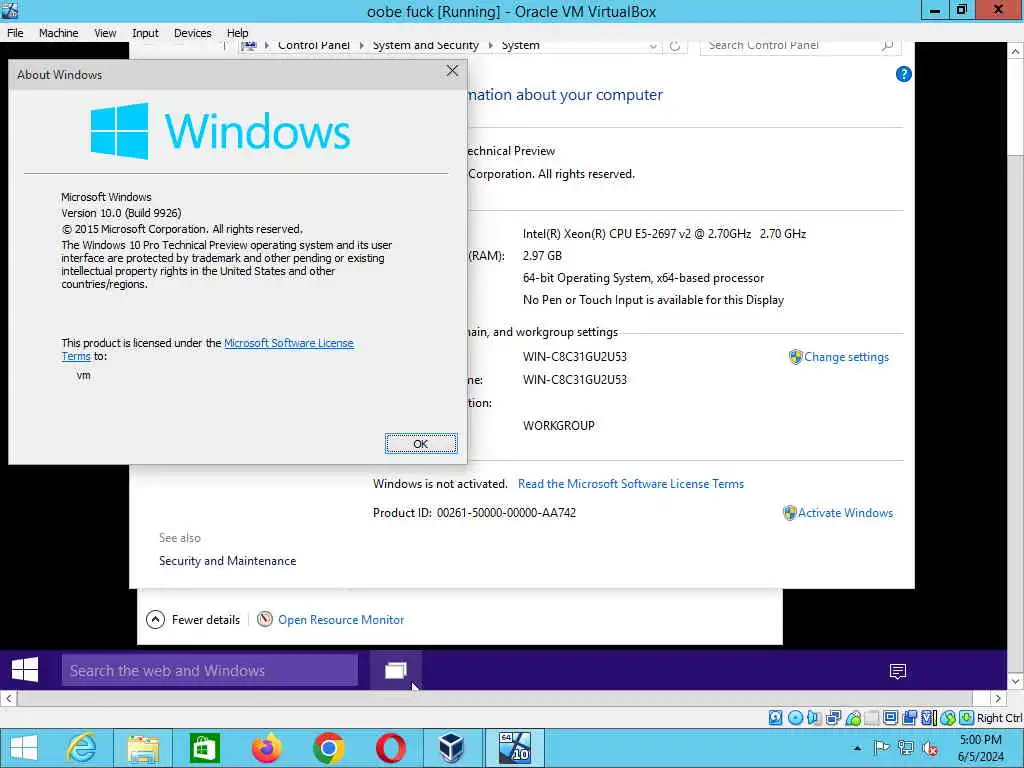Open the blue help question mark icon
The height and width of the screenshot is (768, 1024).
click(x=903, y=74)
